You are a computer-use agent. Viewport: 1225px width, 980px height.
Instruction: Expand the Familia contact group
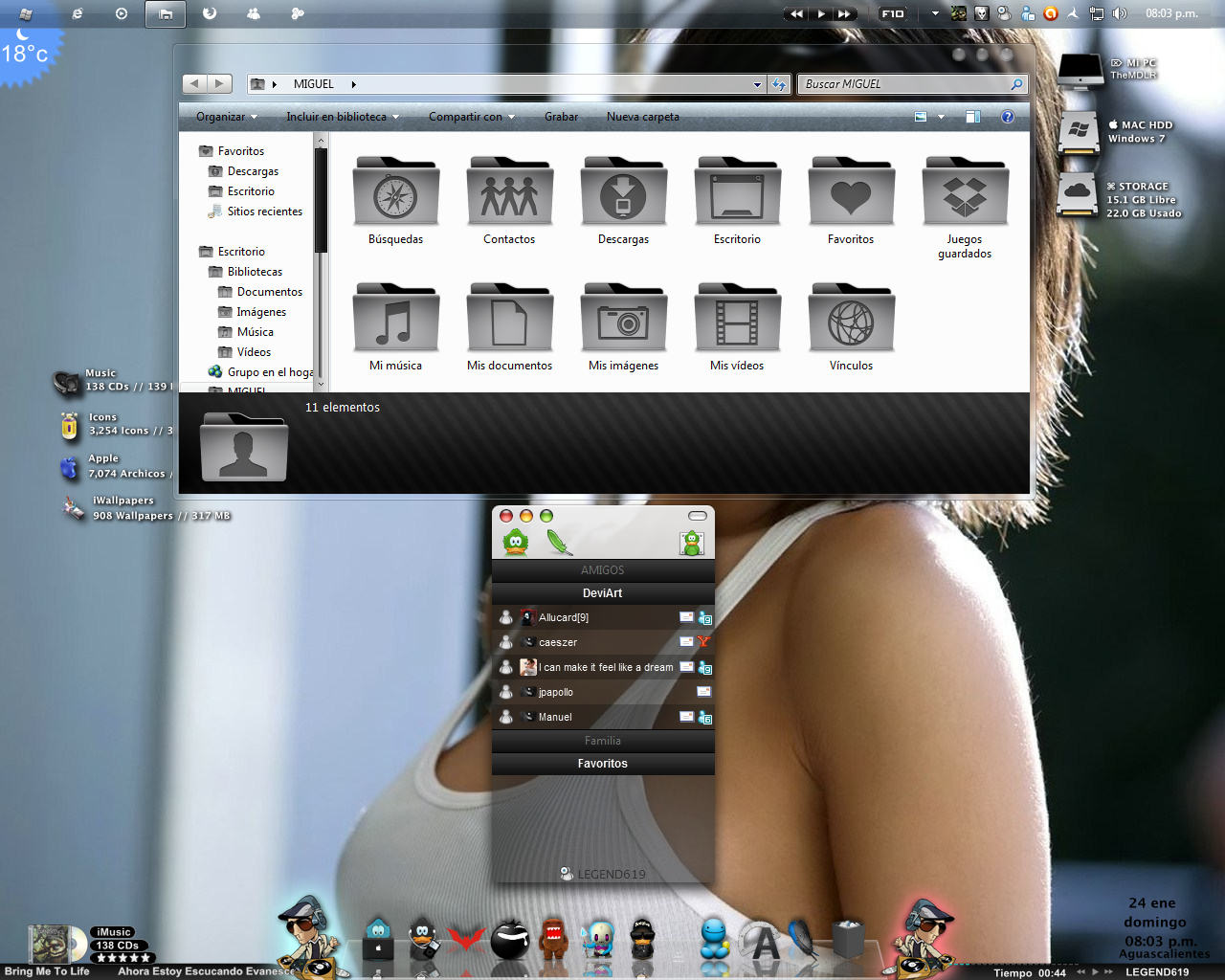coord(603,741)
